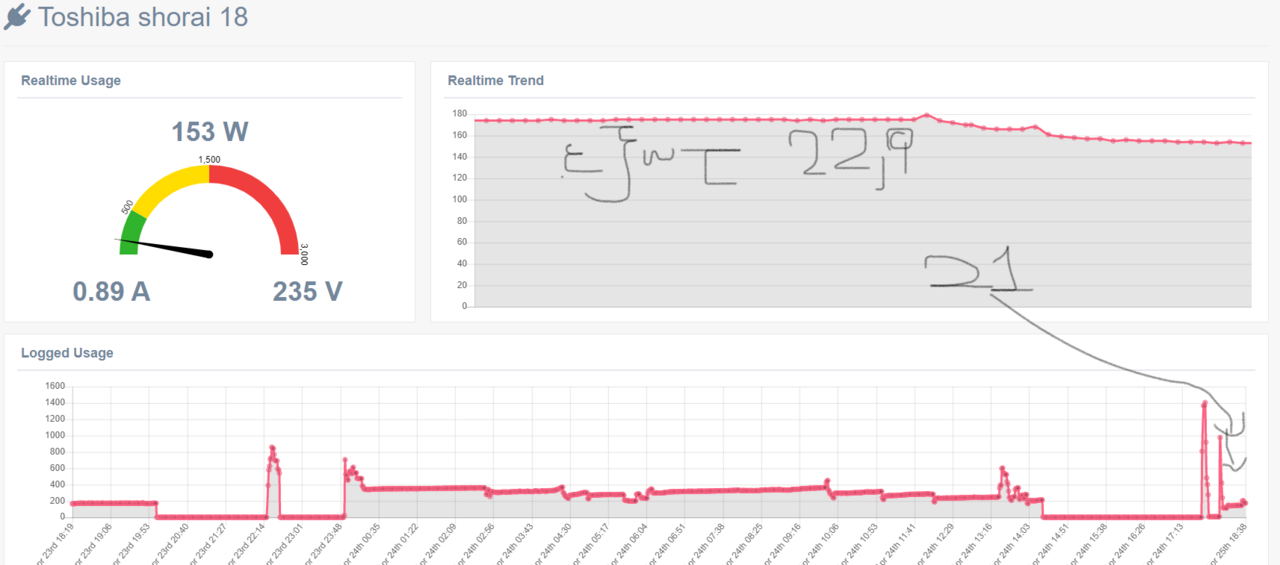
Task: Click the Logged Usage panel heading
Action: click(67, 353)
